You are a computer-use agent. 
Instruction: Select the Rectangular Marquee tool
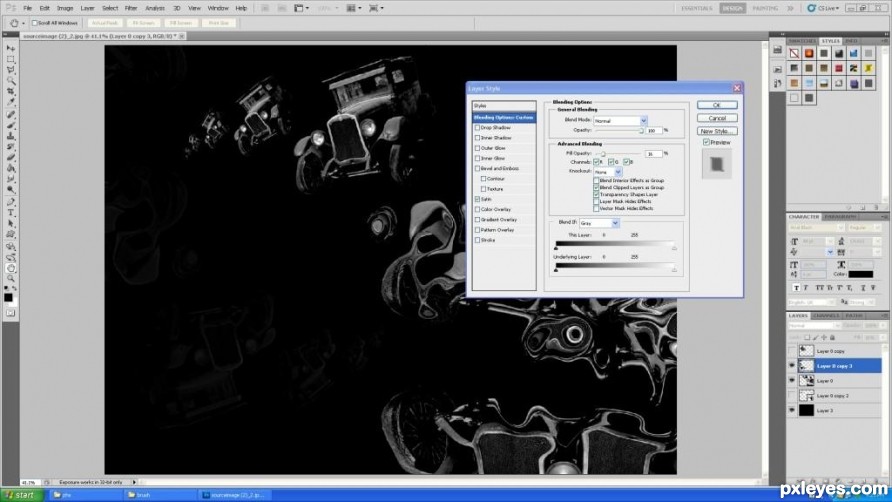pyautogui.click(x=11, y=59)
